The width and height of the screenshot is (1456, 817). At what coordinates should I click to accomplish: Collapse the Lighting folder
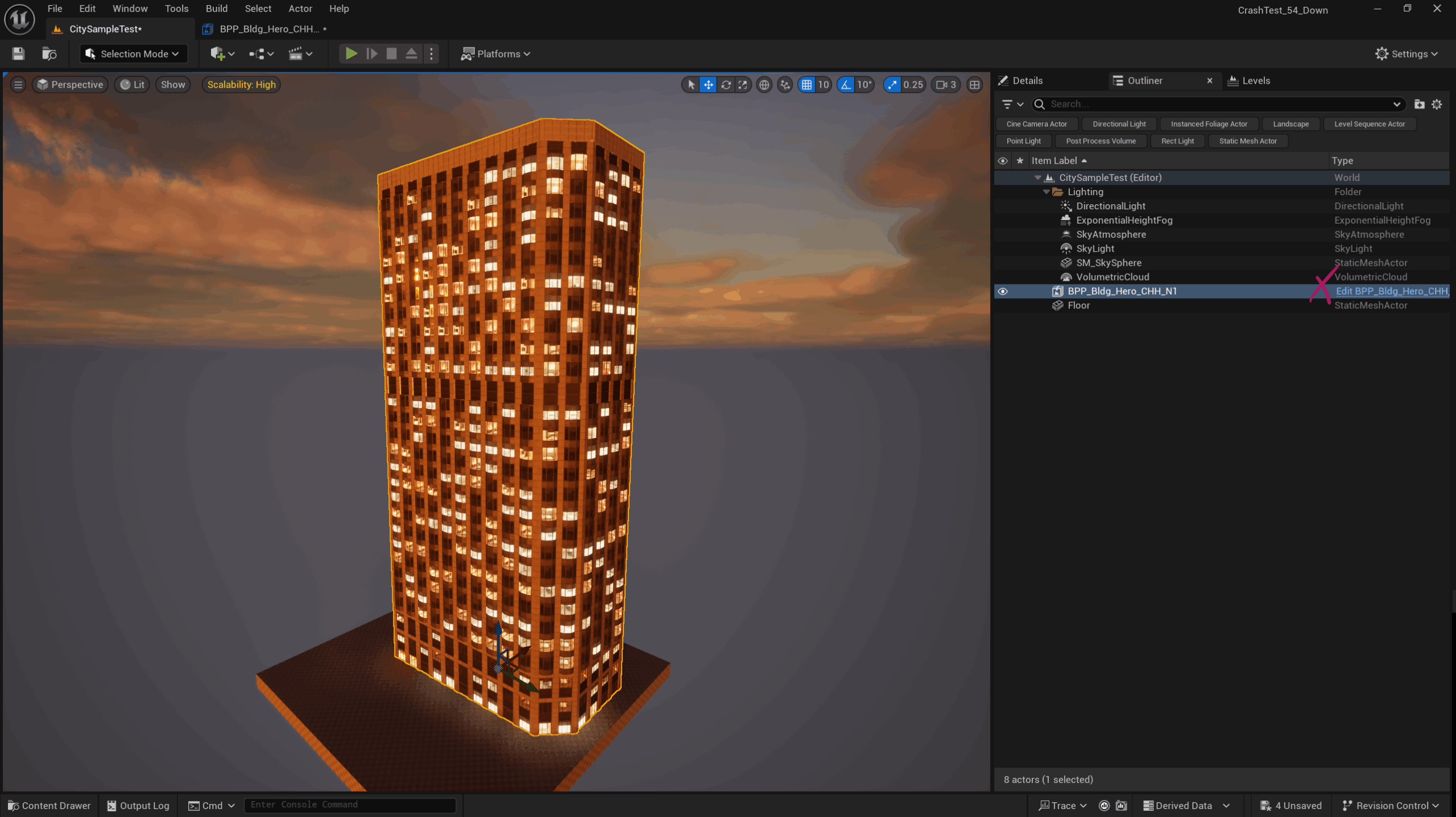[1046, 192]
